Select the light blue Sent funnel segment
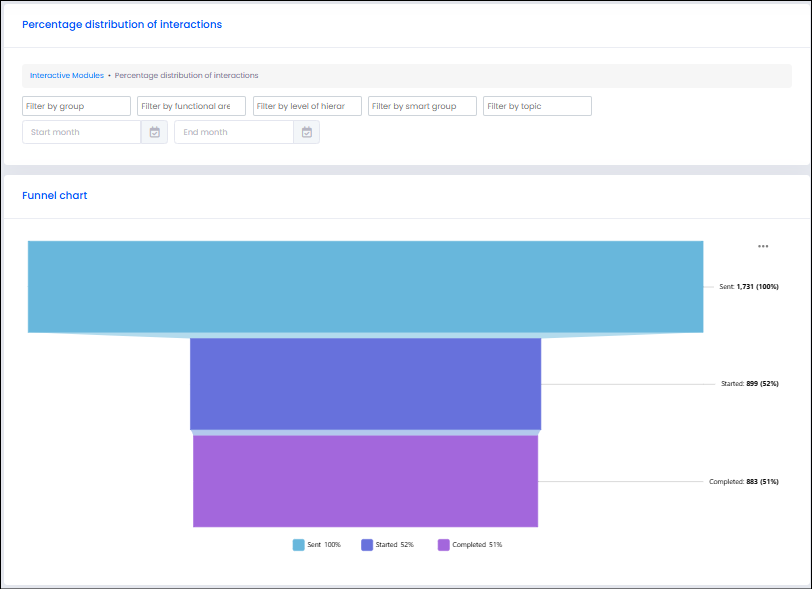The image size is (812, 589). pyautogui.click(x=366, y=286)
